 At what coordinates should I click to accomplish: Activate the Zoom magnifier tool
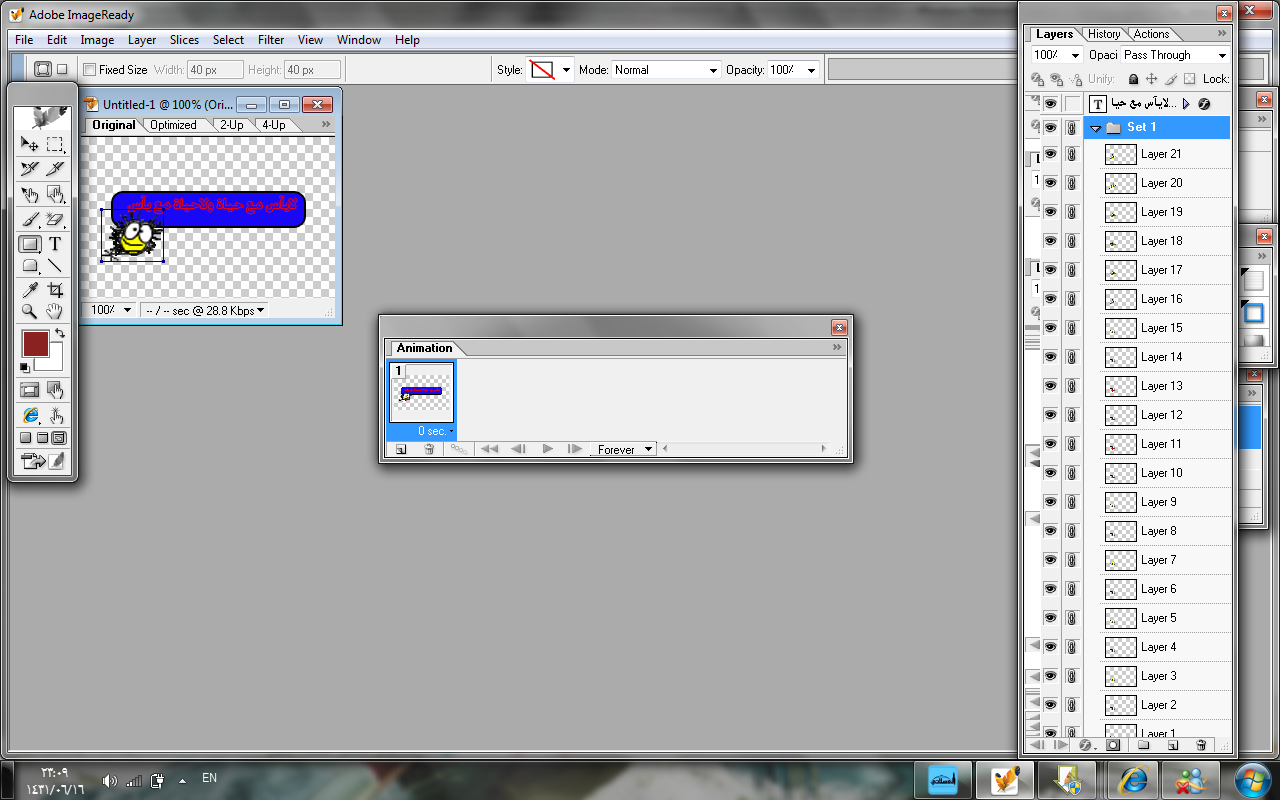point(30,312)
